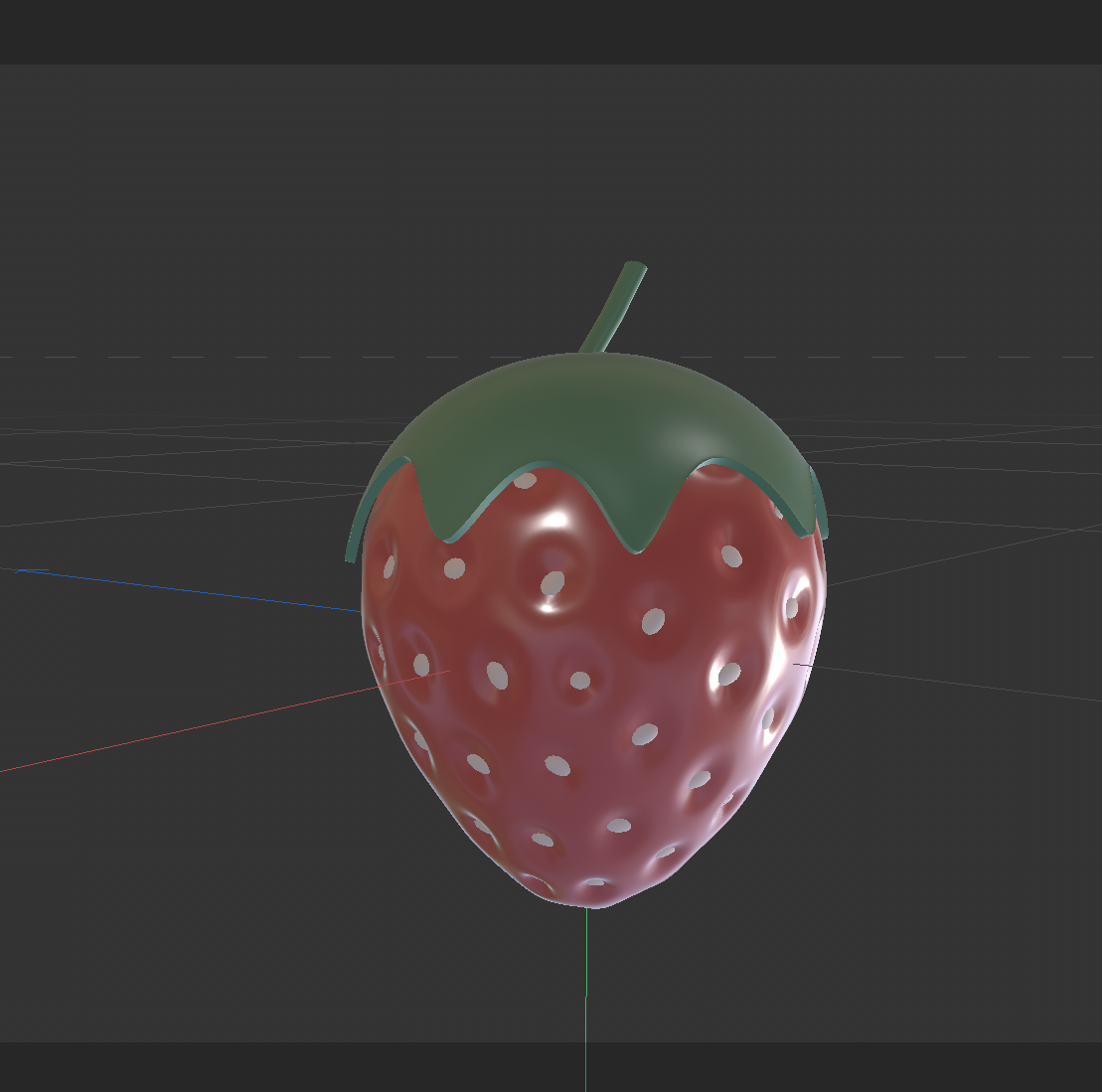Select the green calyx leaf cap
The image size is (1102, 1092).
[596, 417]
